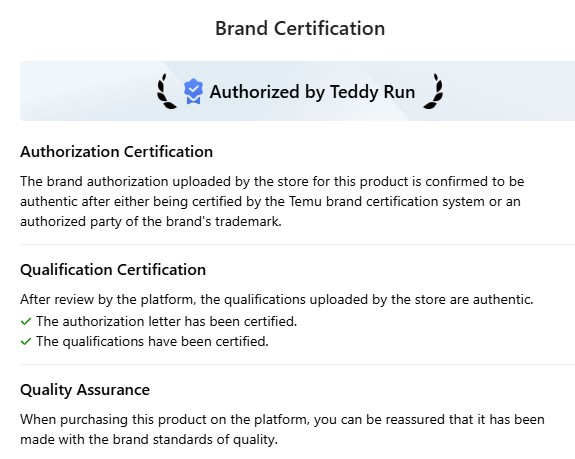Viewport: 575px width, 459px height.
Task: Click the 'When purchasing this product' paragraph
Action: tap(282, 429)
